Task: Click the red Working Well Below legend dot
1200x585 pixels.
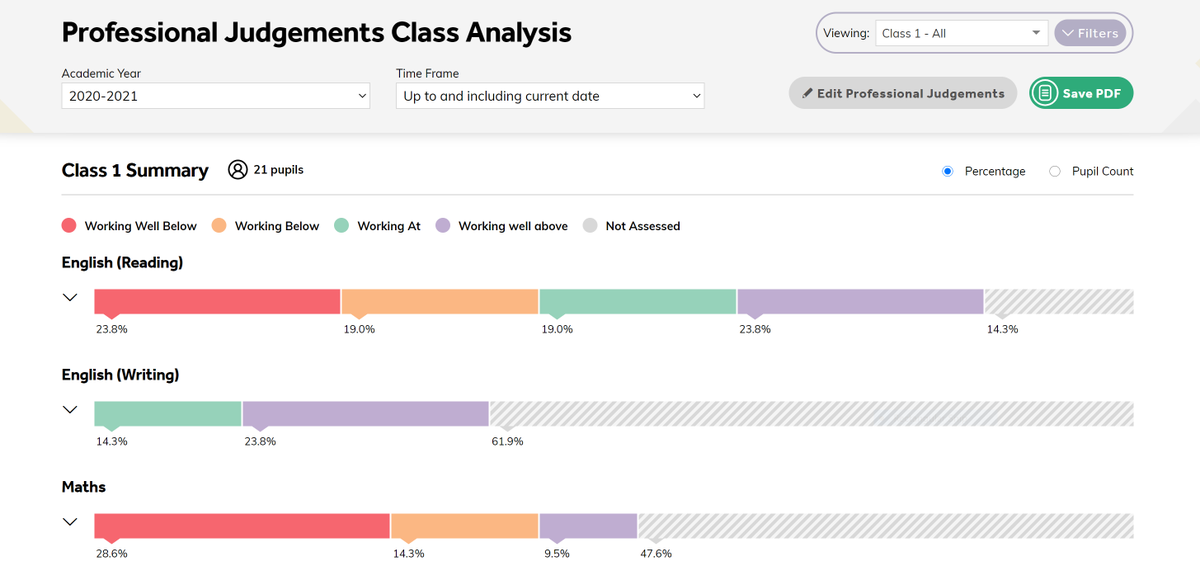Action: [69, 226]
